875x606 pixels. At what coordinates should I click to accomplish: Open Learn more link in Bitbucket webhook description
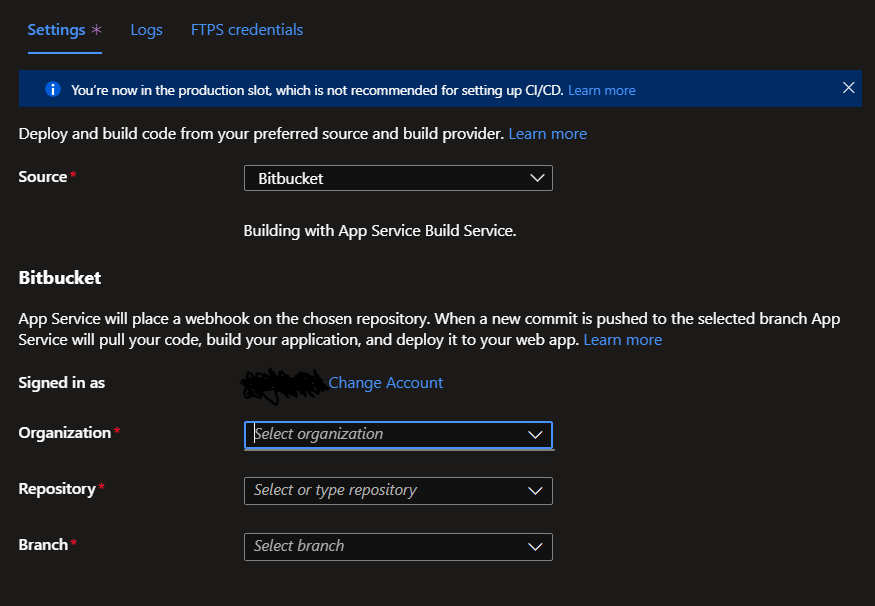point(622,340)
